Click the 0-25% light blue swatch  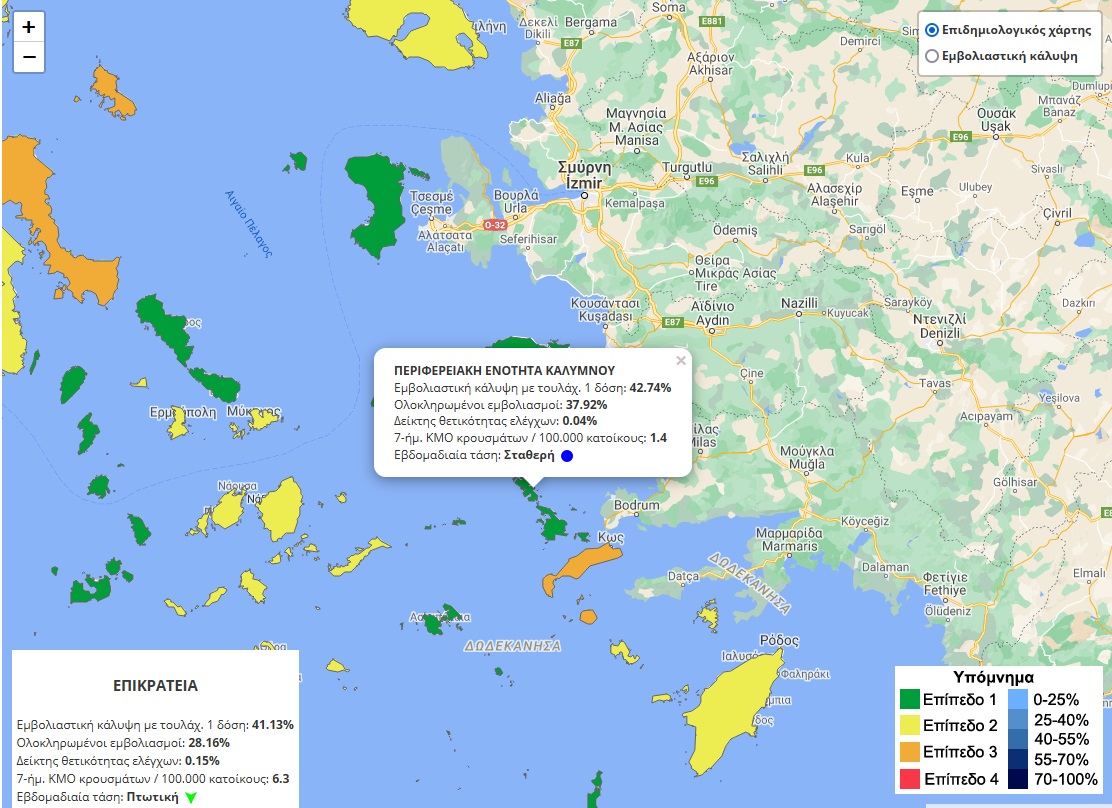tap(1018, 699)
